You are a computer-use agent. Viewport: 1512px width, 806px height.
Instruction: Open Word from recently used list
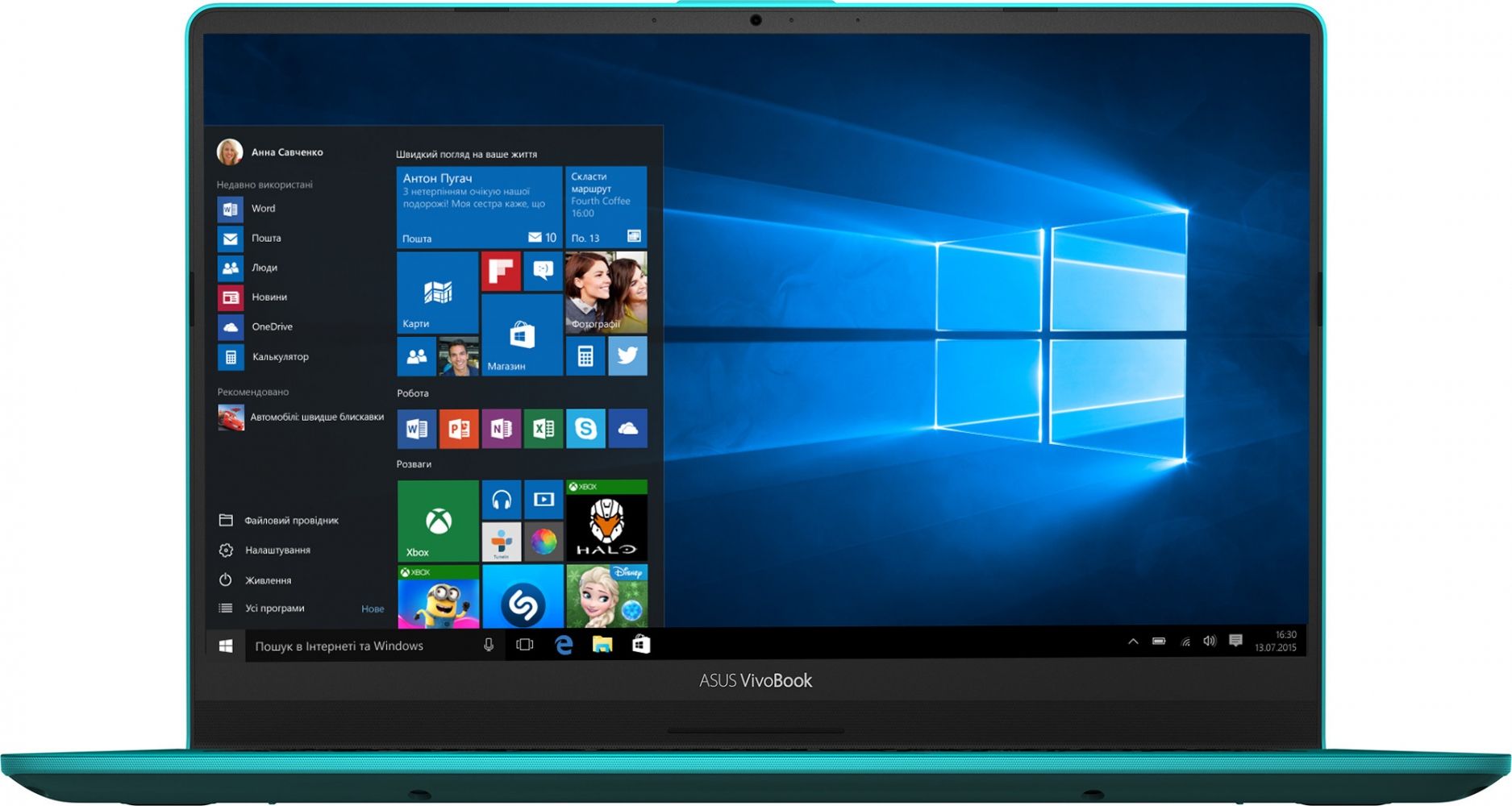click(x=263, y=209)
